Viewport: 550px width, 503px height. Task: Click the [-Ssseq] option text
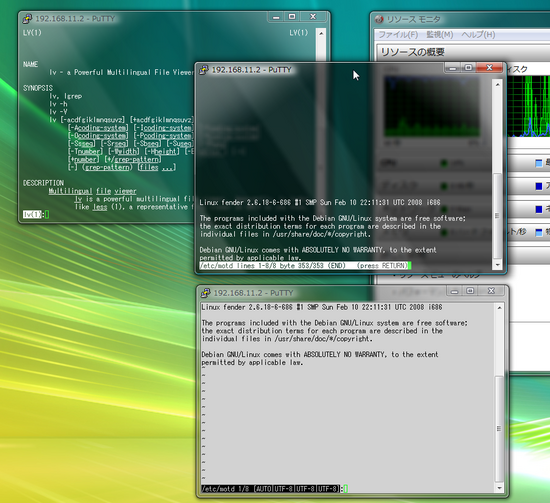(81, 143)
